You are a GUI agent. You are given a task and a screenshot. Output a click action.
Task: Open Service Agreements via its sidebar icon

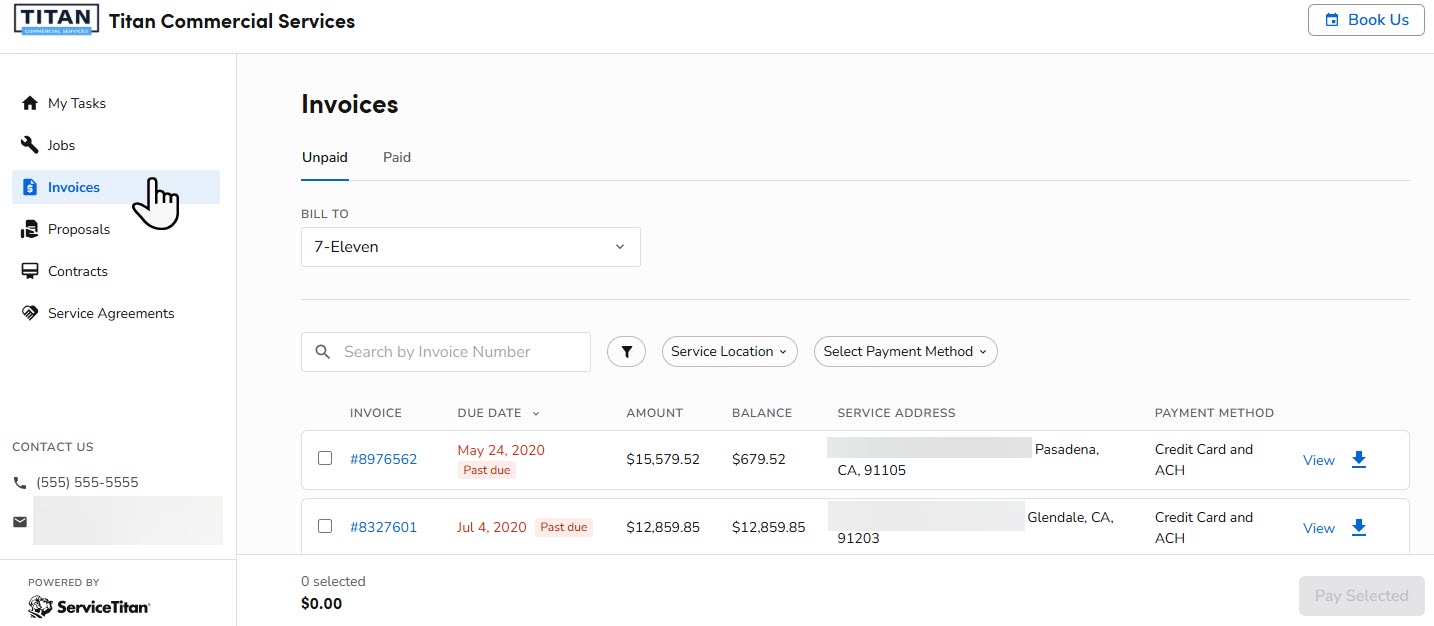click(29, 312)
